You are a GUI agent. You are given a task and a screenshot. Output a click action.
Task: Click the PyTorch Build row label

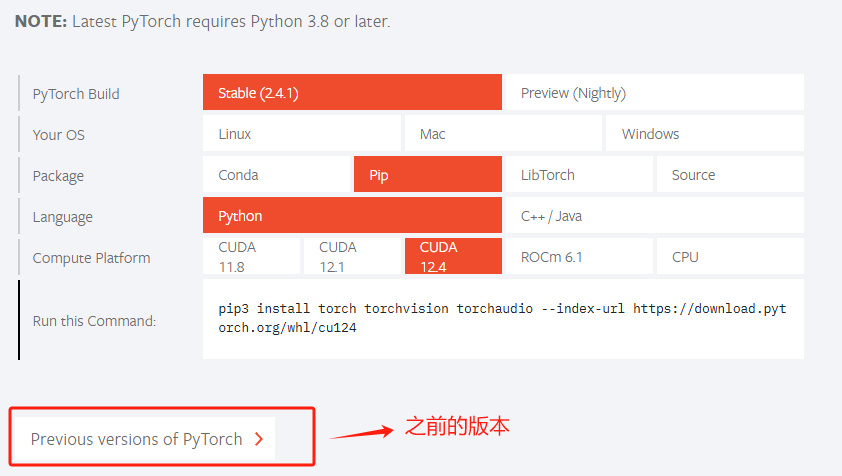76,94
